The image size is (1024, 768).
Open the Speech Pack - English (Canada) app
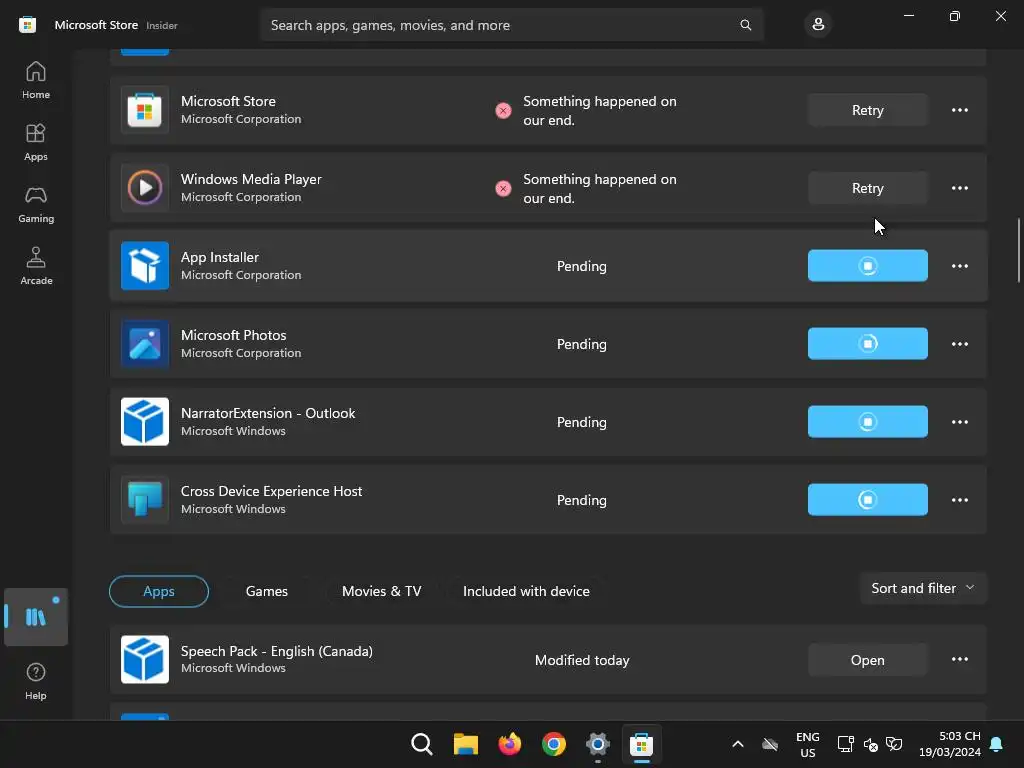click(x=867, y=660)
